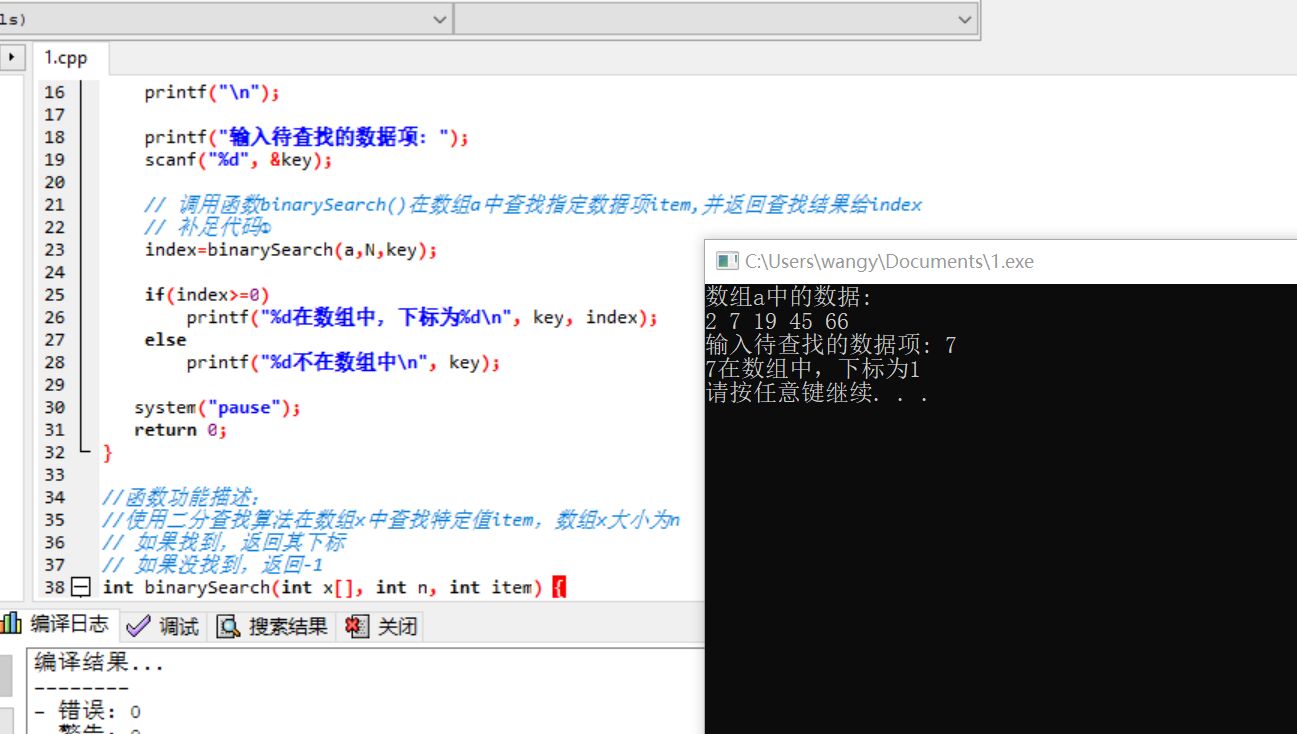Click the comment starting with 使用二分查找算法
Viewport: 1297px width, 734px height.
391,520
